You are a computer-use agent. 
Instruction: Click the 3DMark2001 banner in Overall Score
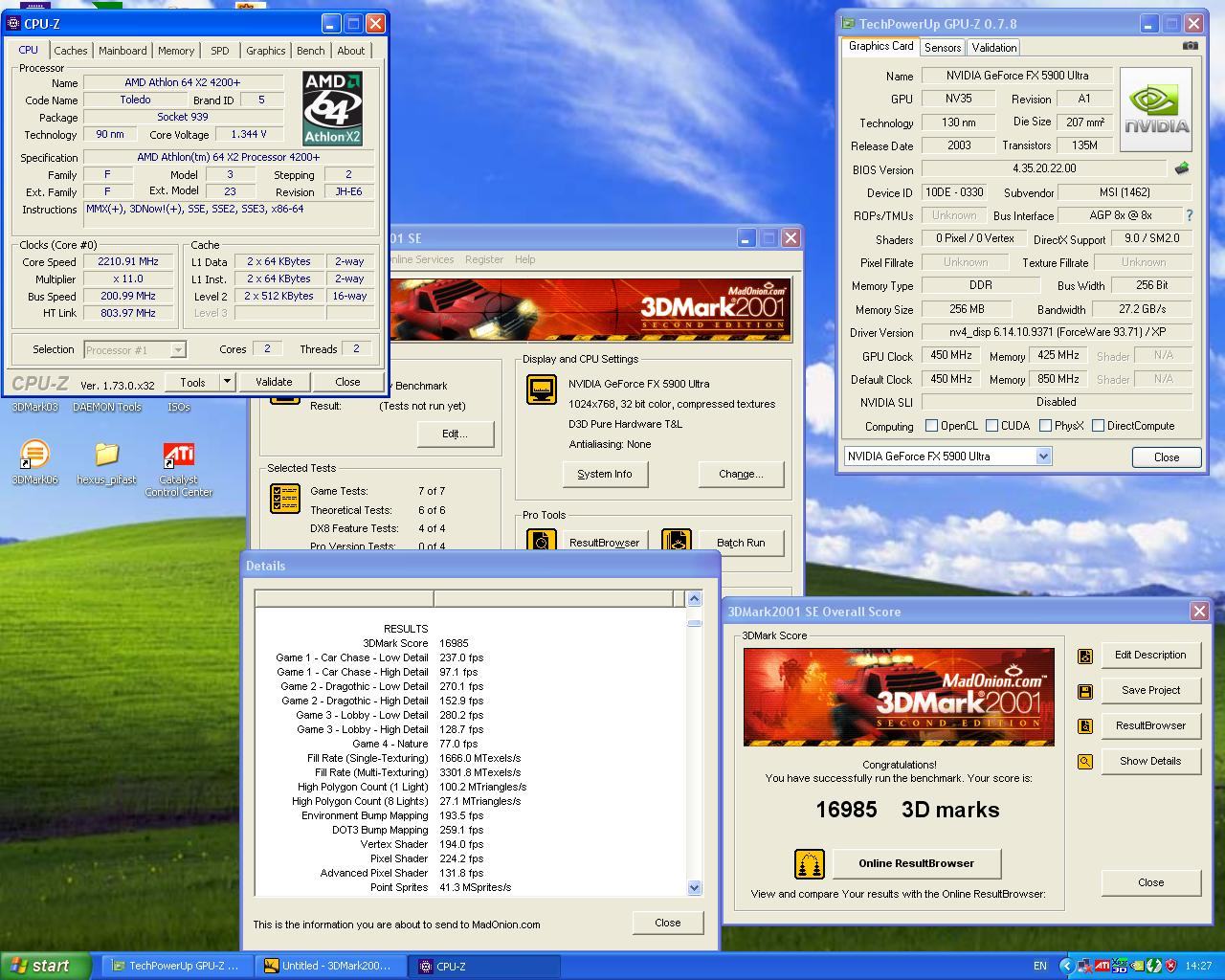click(899, 697)
